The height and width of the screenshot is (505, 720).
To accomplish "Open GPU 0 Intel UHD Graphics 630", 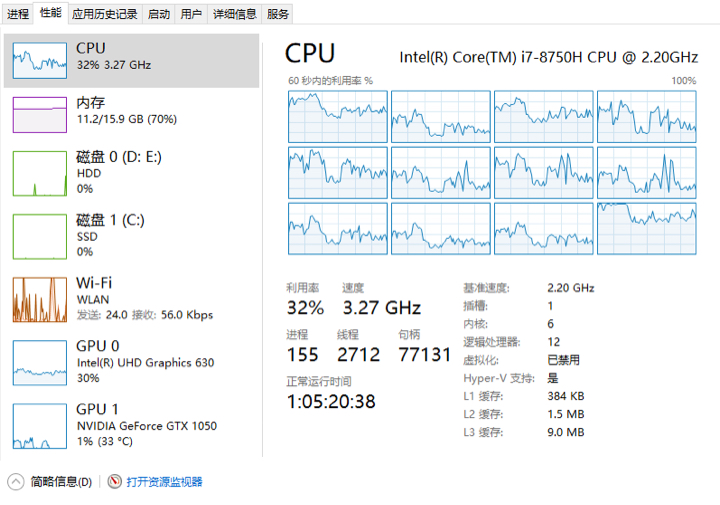I will 40,363.
